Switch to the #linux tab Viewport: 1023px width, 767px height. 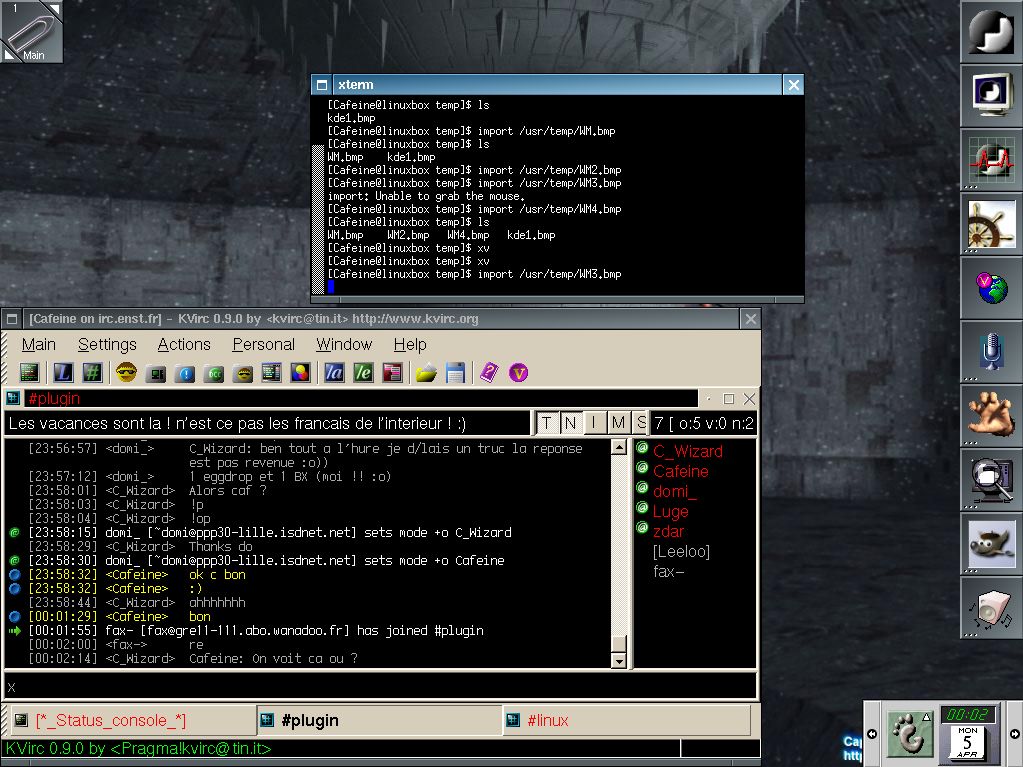click(x=626, y=720)
